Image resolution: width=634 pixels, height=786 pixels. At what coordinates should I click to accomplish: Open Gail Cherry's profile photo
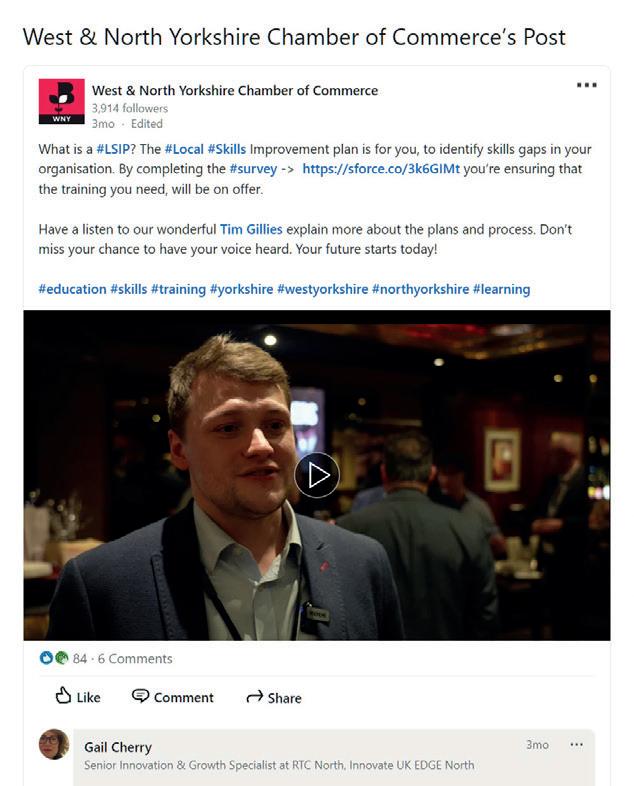click(54, 744)
